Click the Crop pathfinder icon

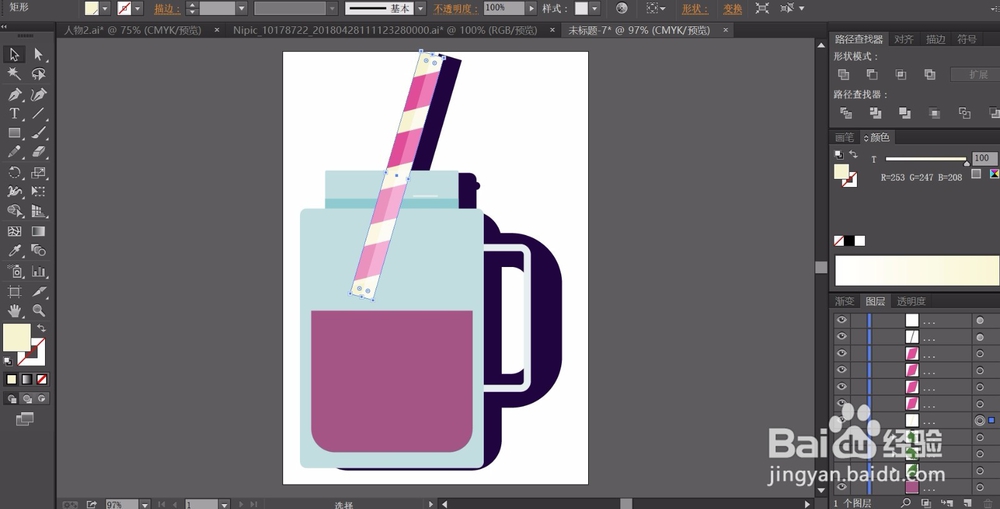tap(934, 113)
